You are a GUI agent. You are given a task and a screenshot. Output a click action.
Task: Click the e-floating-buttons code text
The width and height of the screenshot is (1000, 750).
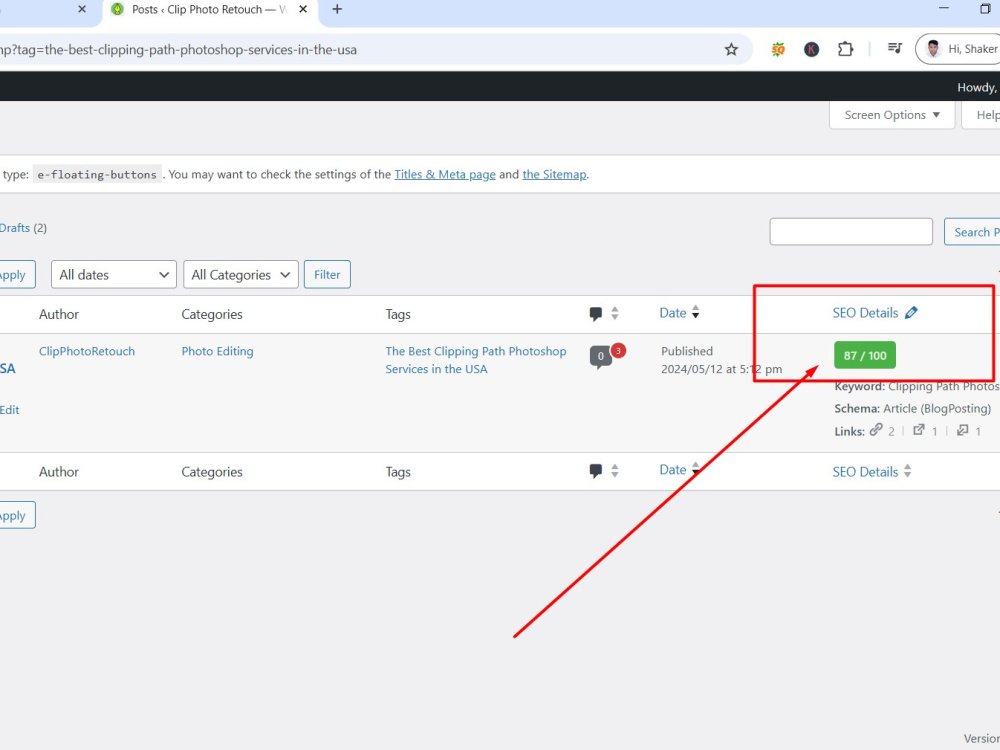[97, 174]
